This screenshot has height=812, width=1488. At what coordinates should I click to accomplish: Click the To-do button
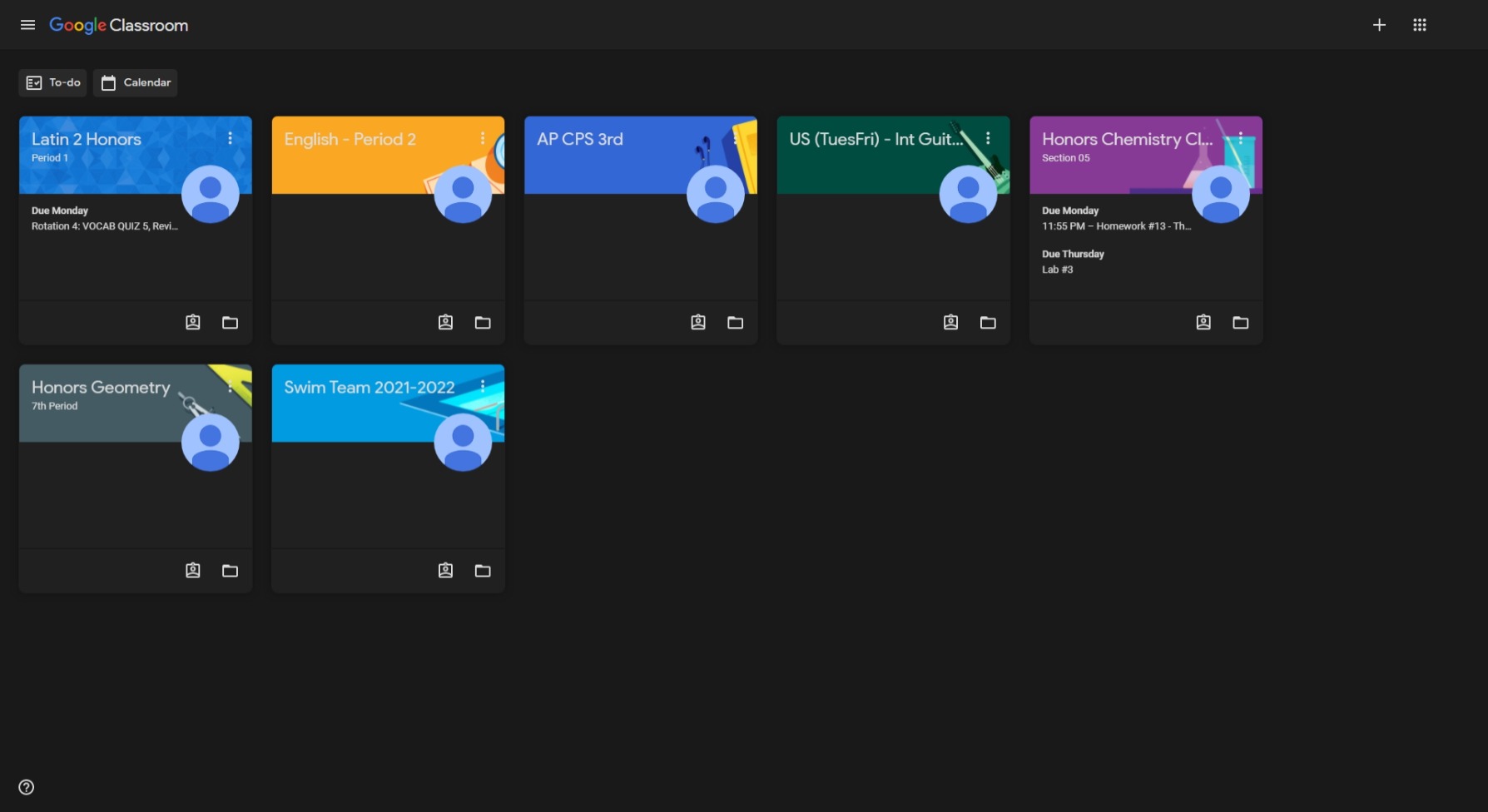(x=52, y=82)
